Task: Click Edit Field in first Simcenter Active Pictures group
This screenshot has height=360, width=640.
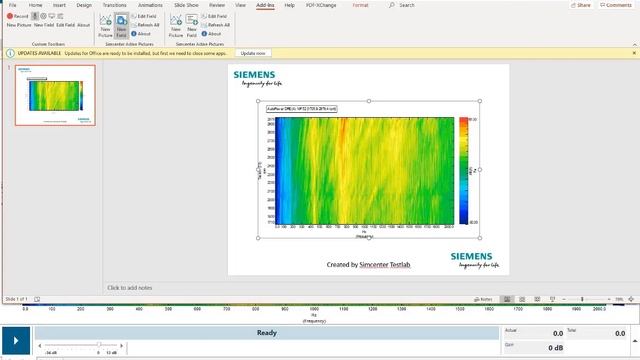Action: tap(144, 16)
